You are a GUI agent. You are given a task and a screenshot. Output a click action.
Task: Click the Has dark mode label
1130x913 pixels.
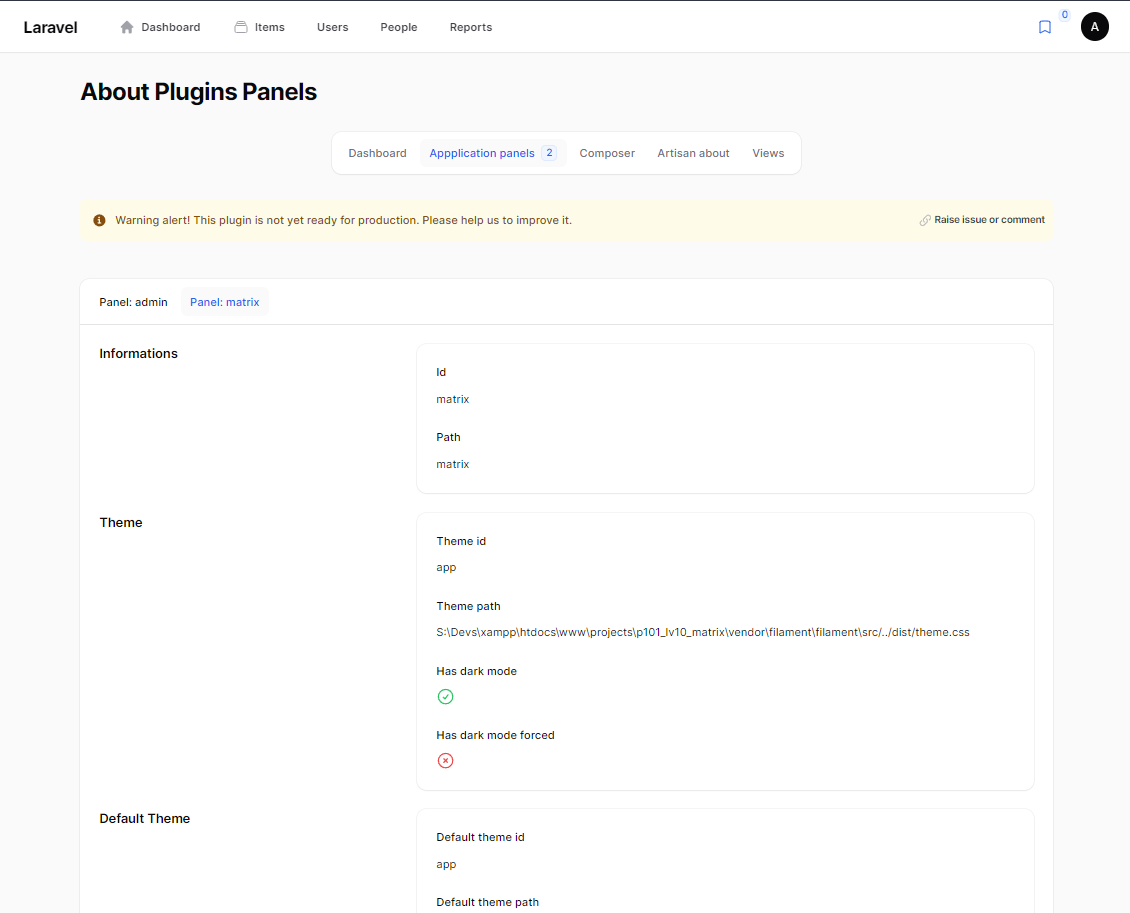pyautogui.click(x=476, y=672)
